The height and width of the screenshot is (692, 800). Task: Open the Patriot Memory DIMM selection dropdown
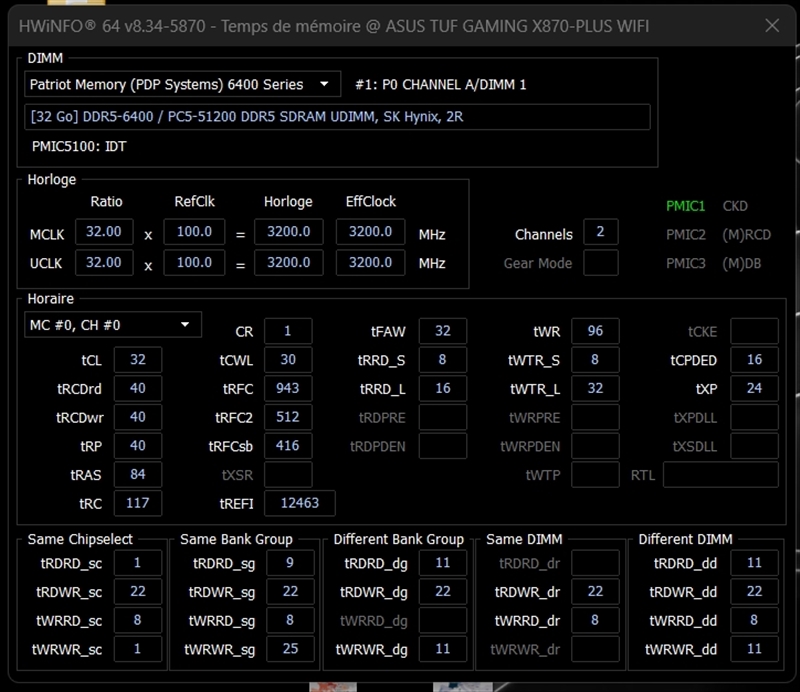pos(181,85)
